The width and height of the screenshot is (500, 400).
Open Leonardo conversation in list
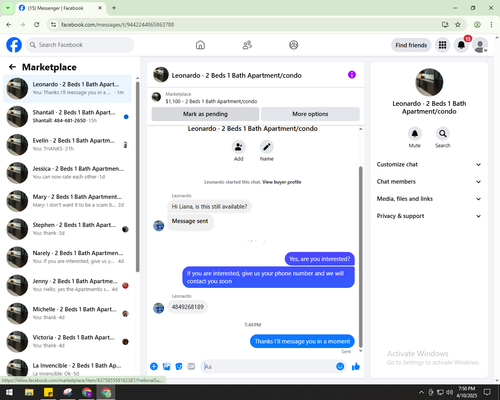(68, 89)
